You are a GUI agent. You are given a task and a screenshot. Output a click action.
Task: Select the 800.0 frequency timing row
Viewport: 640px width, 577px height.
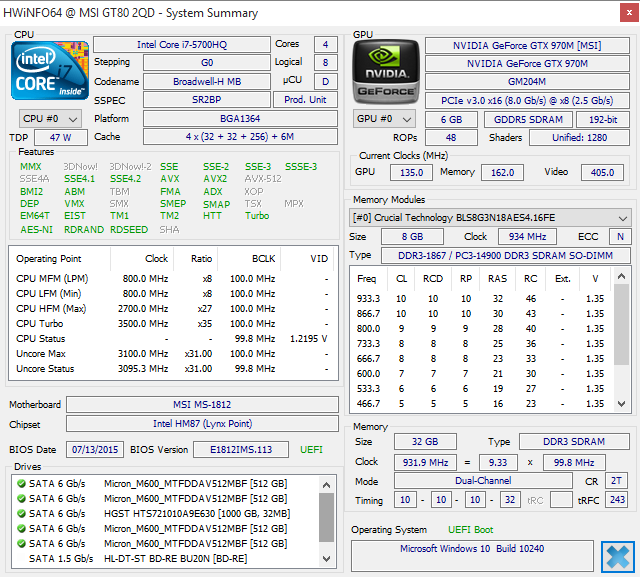pyautogui.click(x=482, y=328)
